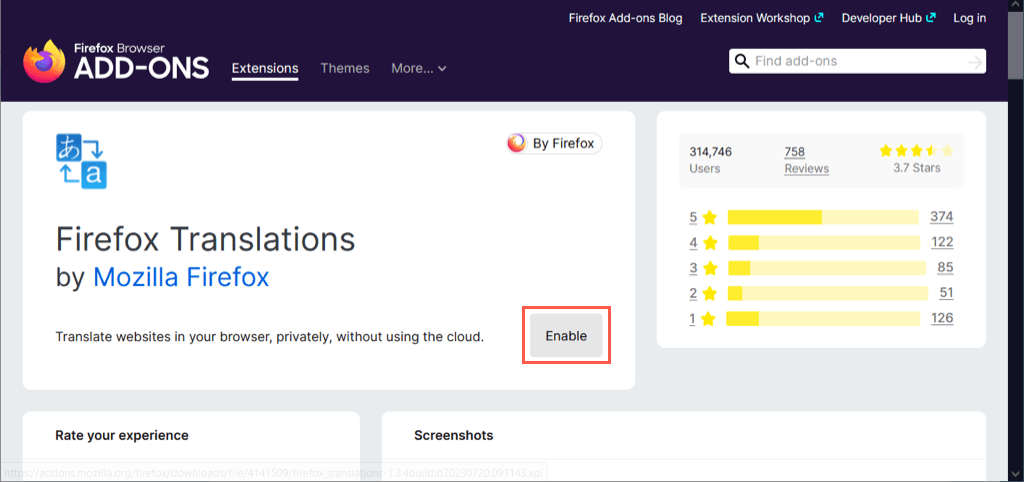Click the Firefox Add-ons logo
This screenshot has width=1024, height=482.
tap(116, 62)
